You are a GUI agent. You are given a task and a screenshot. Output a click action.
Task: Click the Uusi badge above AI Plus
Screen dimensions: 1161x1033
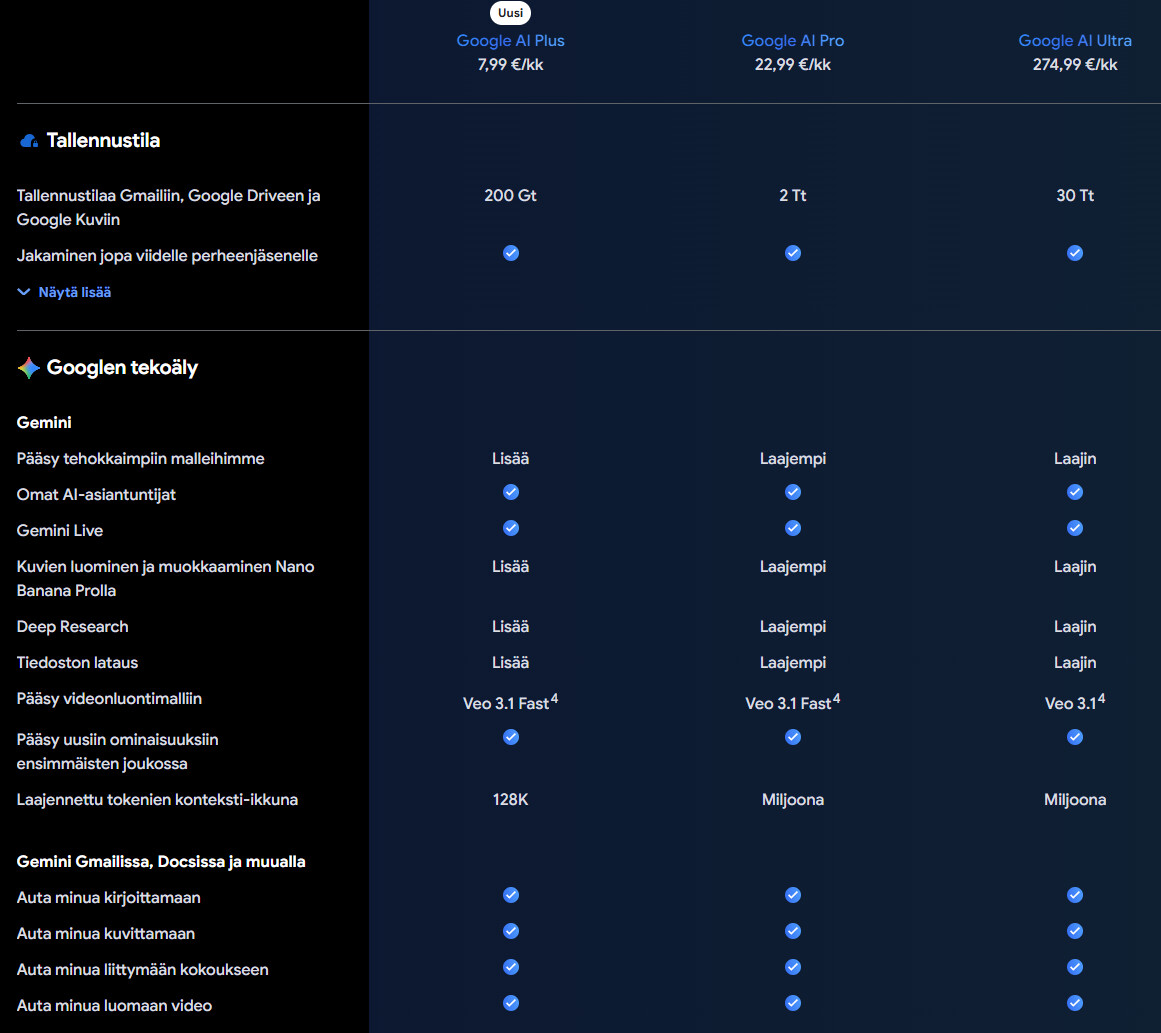pos(510,13)
